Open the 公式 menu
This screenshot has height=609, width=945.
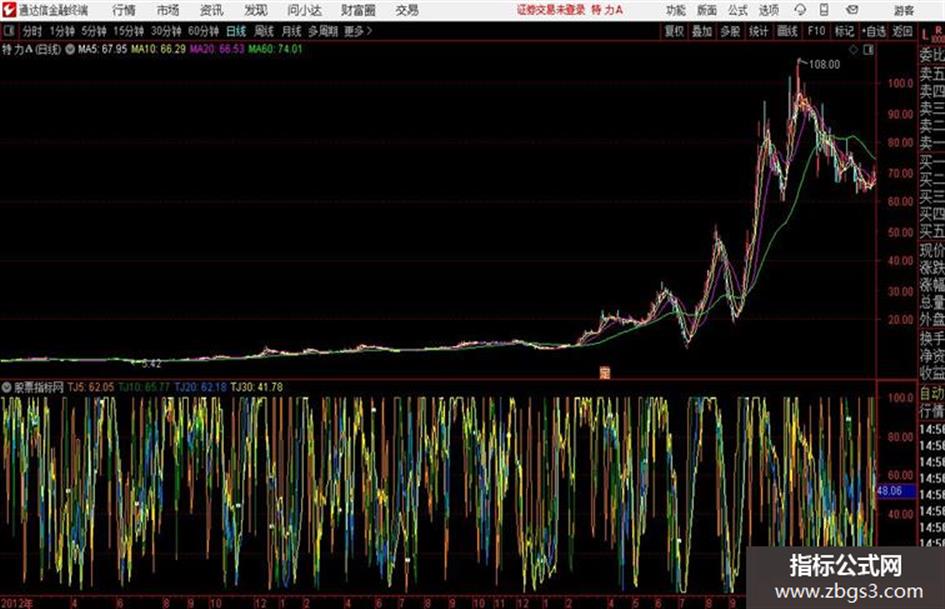click(x=737, y=10)
